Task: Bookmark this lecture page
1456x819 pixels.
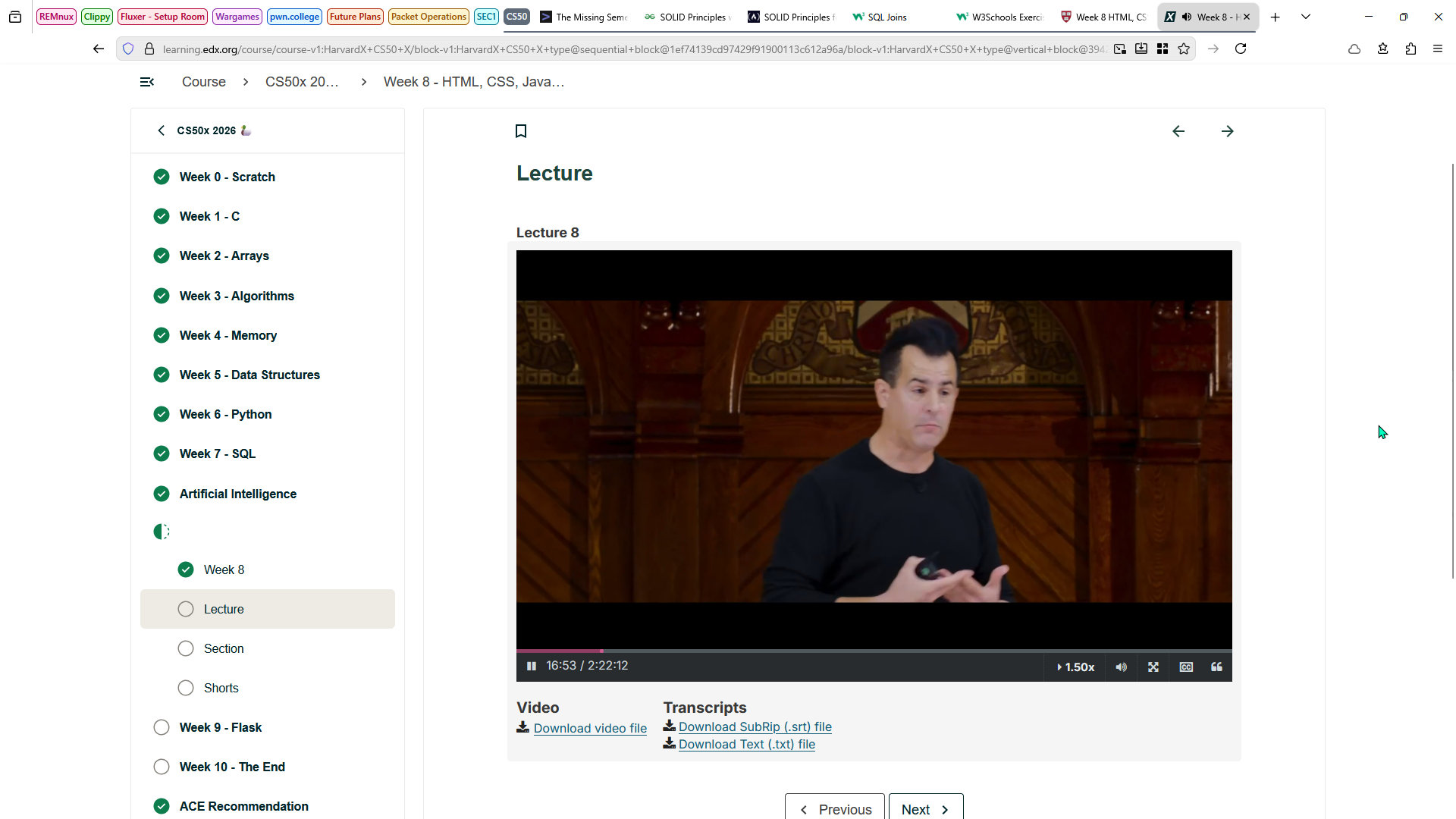Action: [521, 131]
